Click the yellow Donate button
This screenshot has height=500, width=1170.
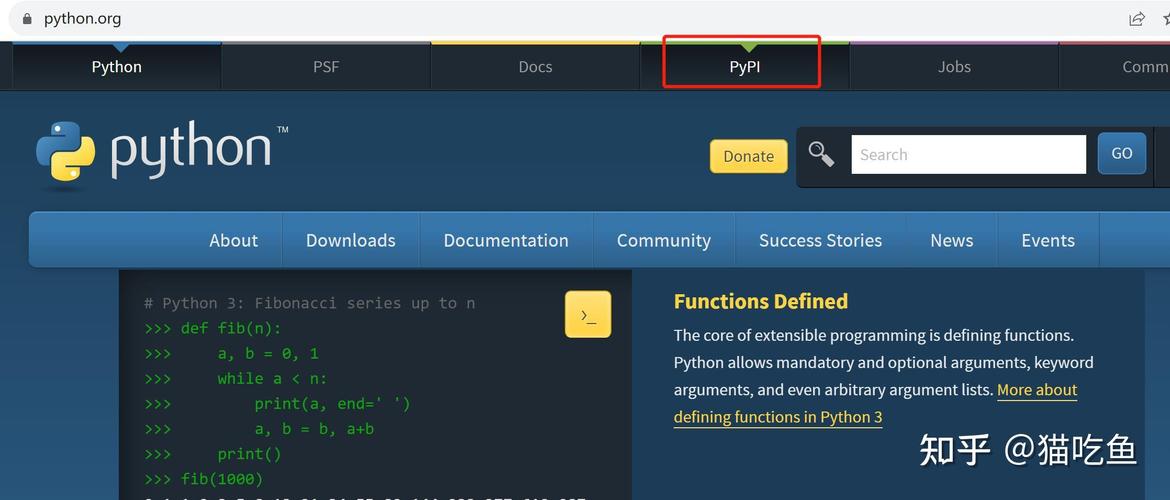pos(748,156)
